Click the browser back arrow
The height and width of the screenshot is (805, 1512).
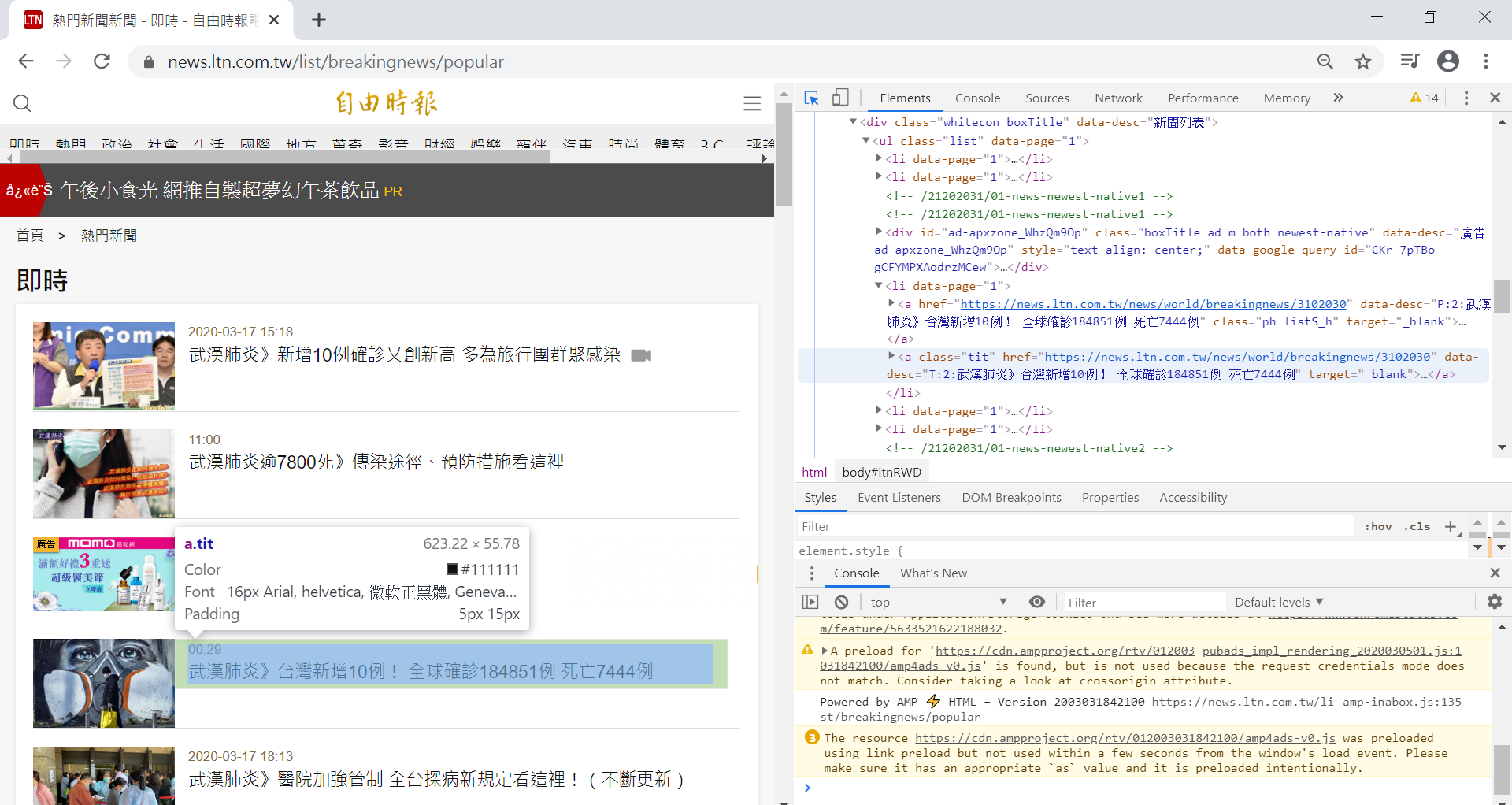click(26, 61)
